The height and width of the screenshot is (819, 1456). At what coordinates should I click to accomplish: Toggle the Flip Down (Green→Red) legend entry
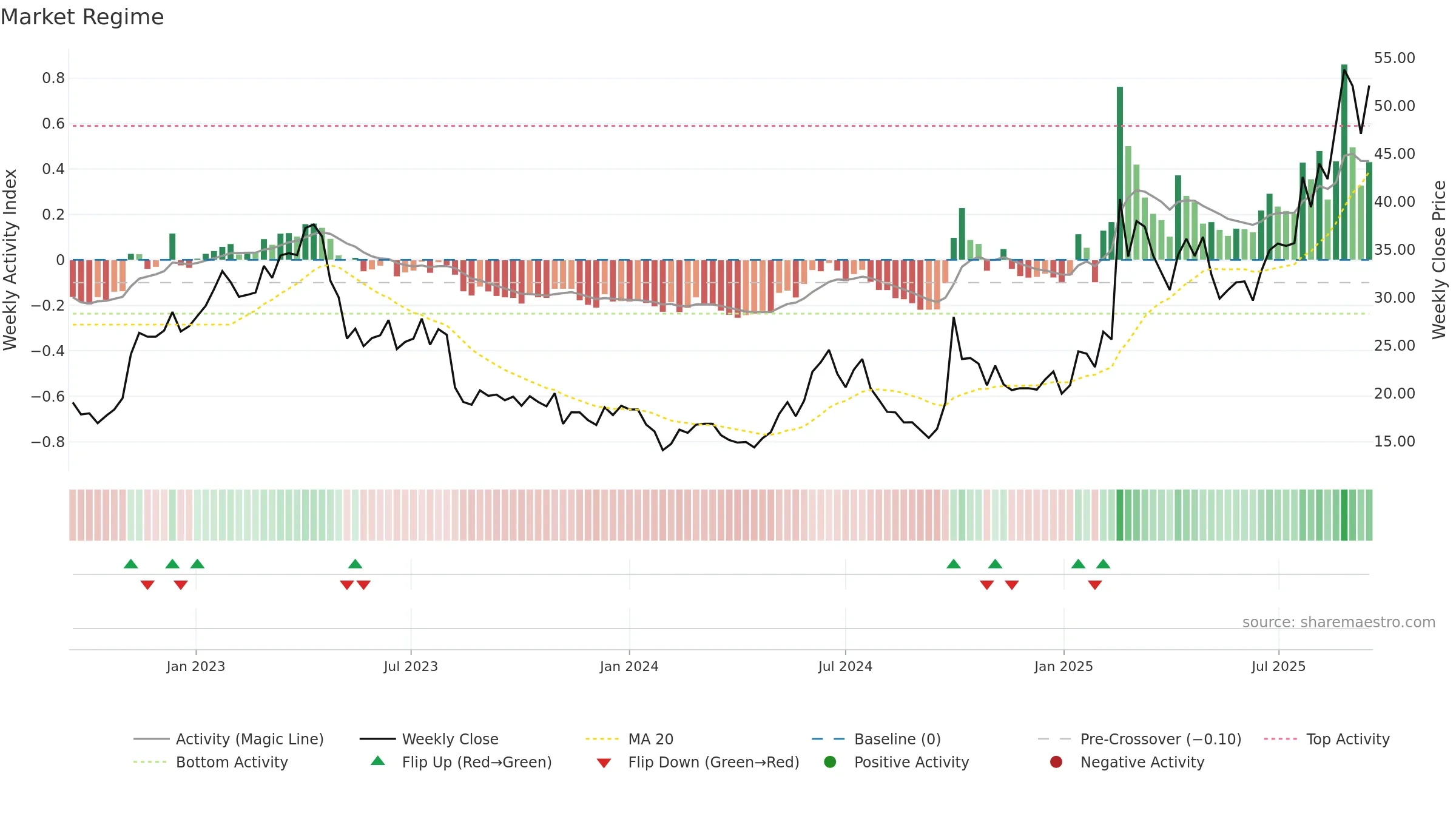coord(698,762)
